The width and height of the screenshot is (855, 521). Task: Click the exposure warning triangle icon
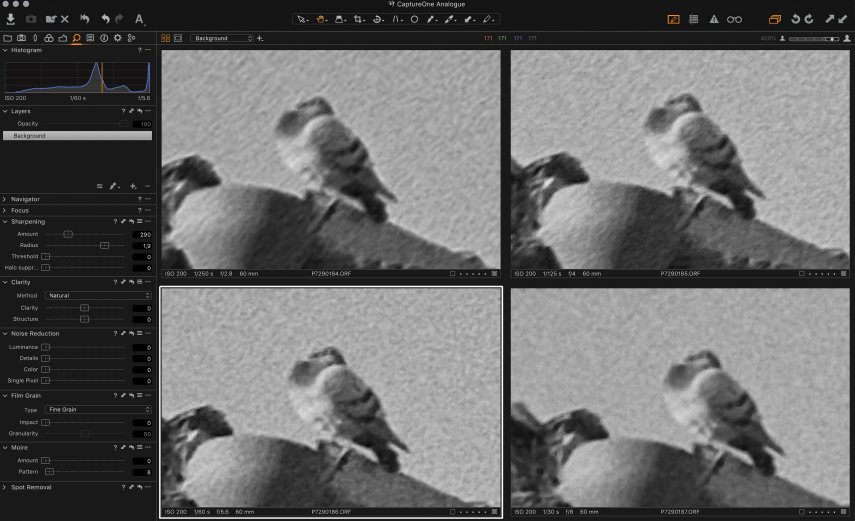coord(713,19)
